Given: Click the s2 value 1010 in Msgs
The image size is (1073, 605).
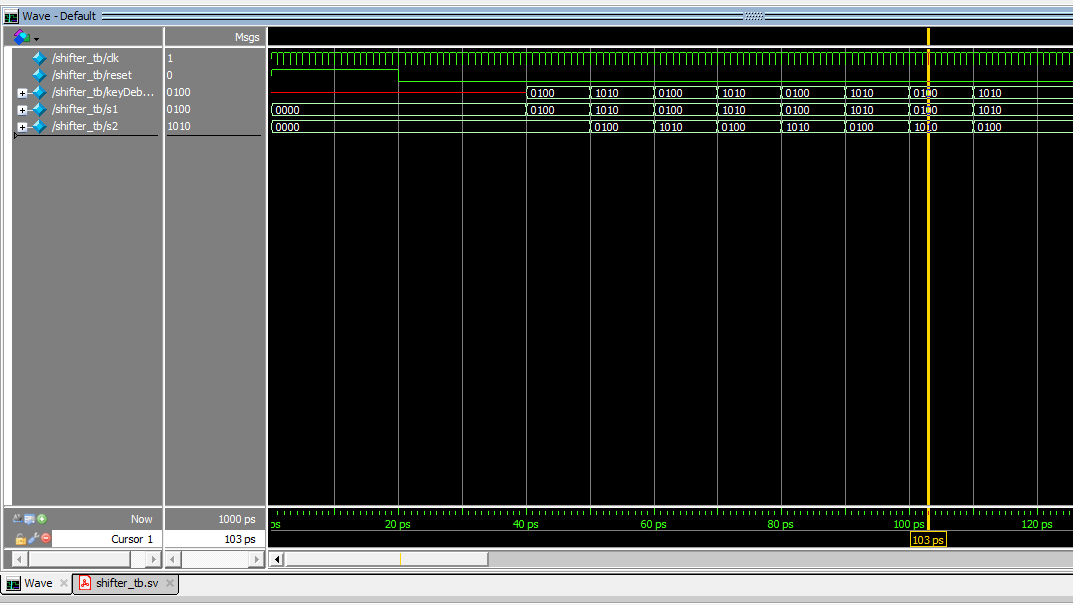Looking at the screenshot, I should (x=179, y=127).
